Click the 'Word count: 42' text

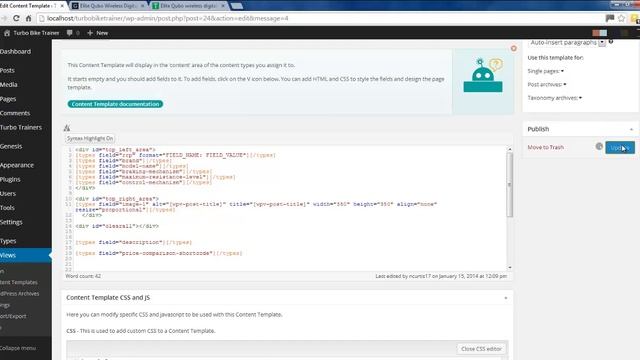coord(83,276)
